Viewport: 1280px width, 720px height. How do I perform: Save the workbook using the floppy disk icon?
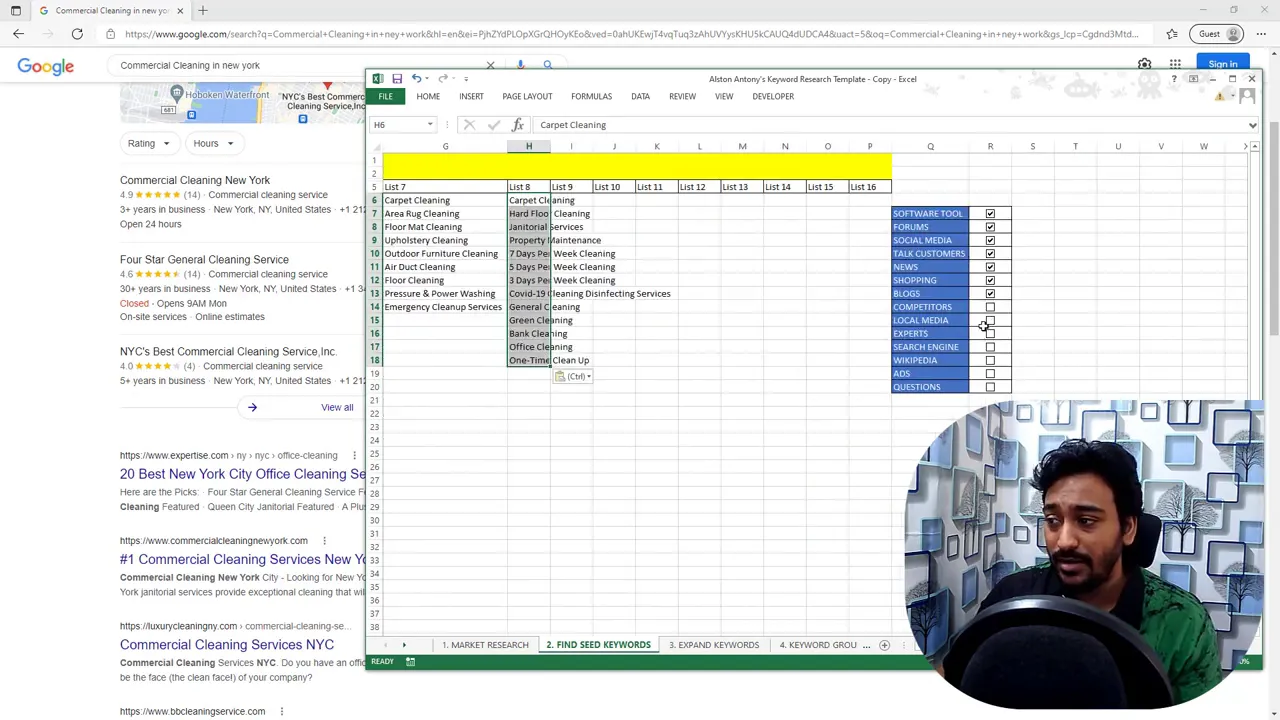(397, 79)
